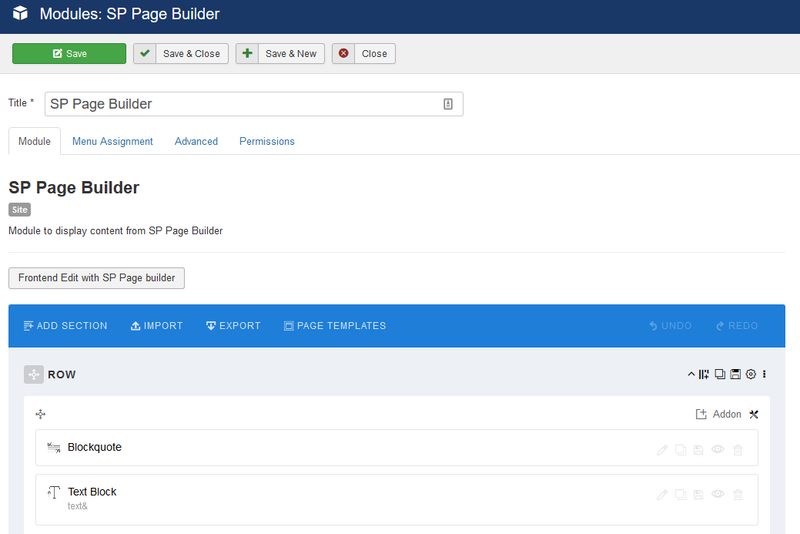Viewport: 800px width, 534px height.
Task: Open the Permissions tab
Action: (267, 141)
